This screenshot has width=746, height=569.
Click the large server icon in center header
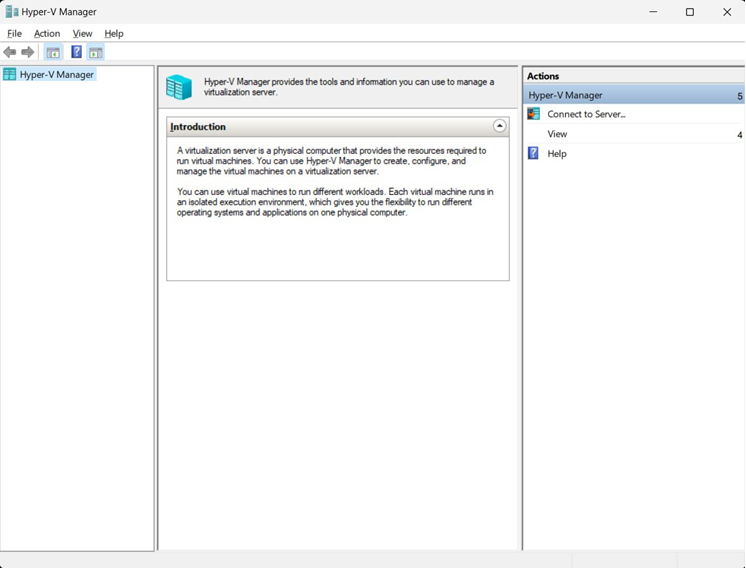point(179,88)
